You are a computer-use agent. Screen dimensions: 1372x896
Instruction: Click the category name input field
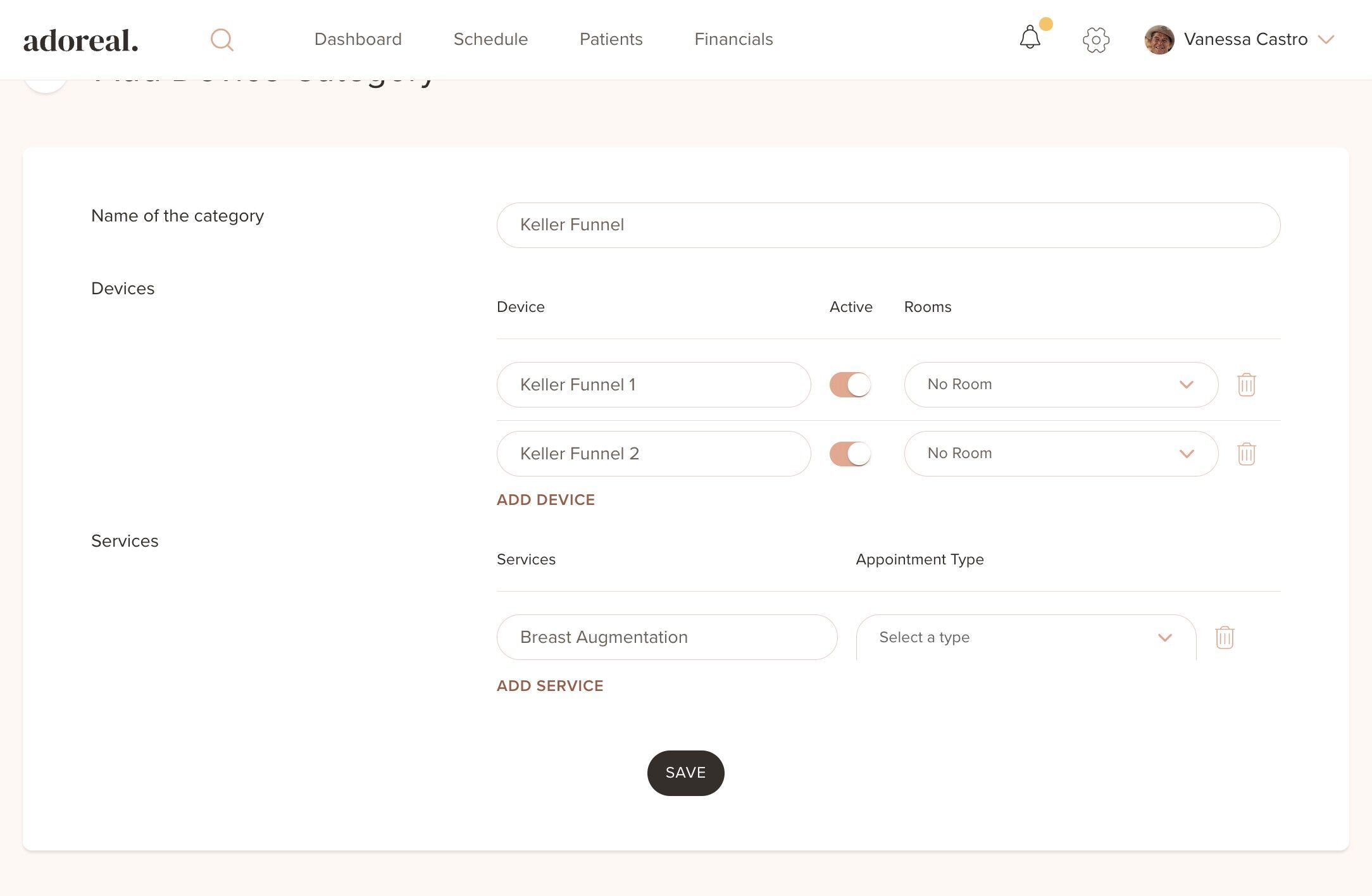(x=888, y=225)
